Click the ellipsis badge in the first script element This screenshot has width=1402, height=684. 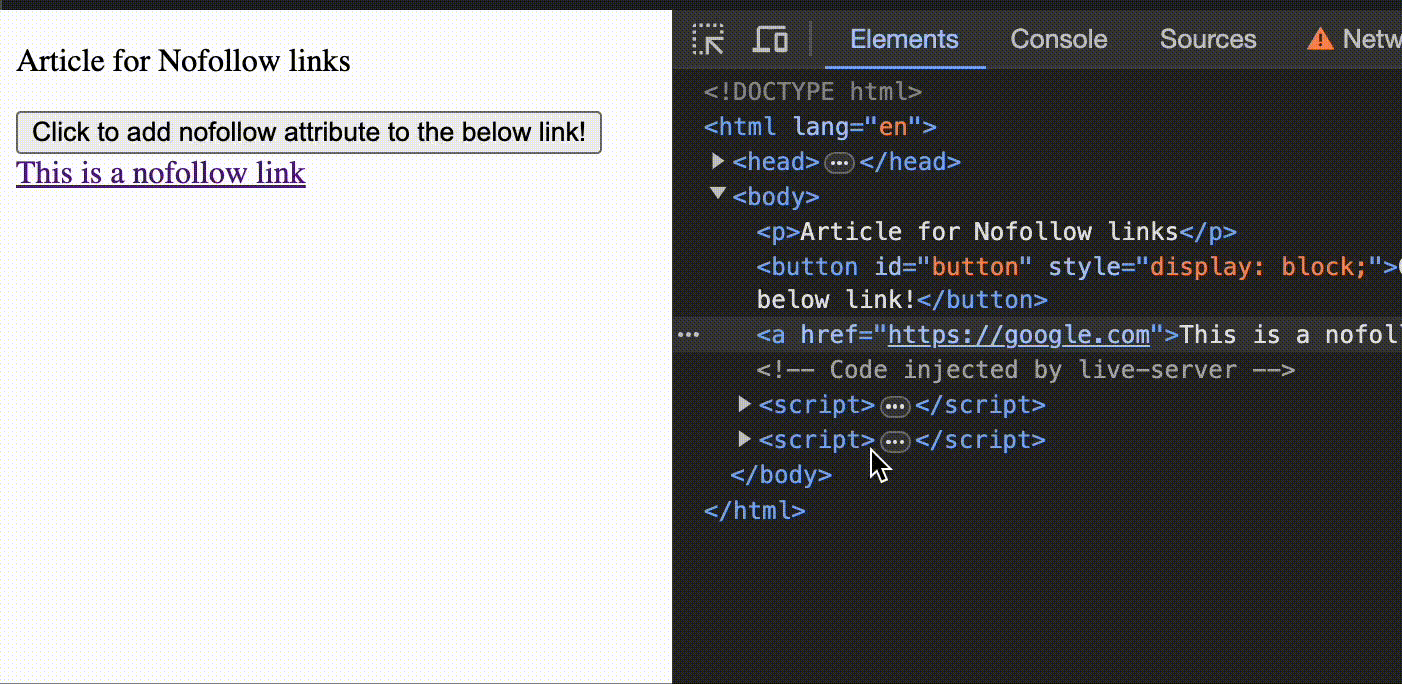(x=895, y=406)
